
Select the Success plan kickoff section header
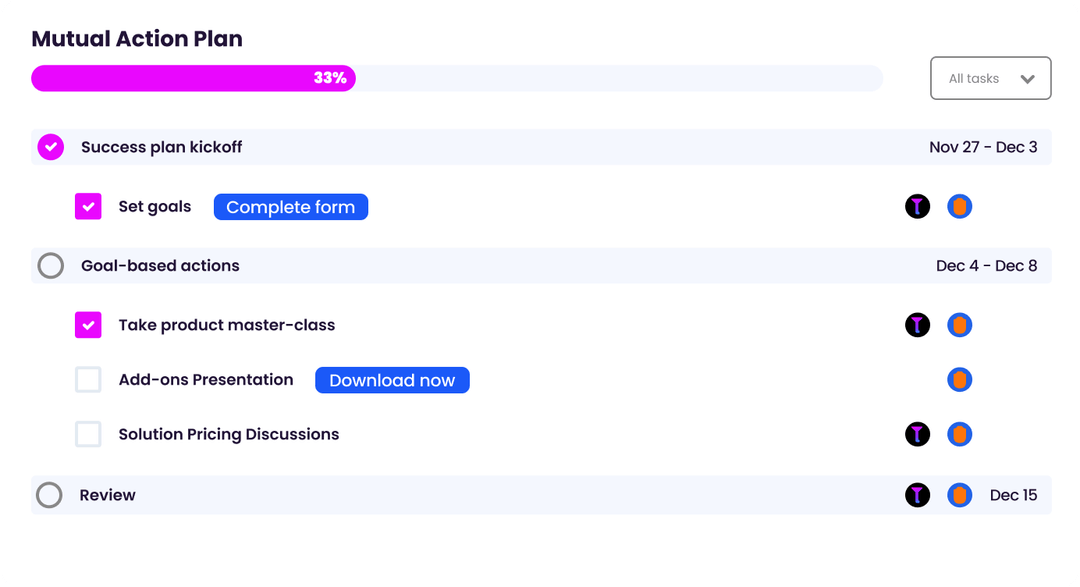[x=160, y=147]
